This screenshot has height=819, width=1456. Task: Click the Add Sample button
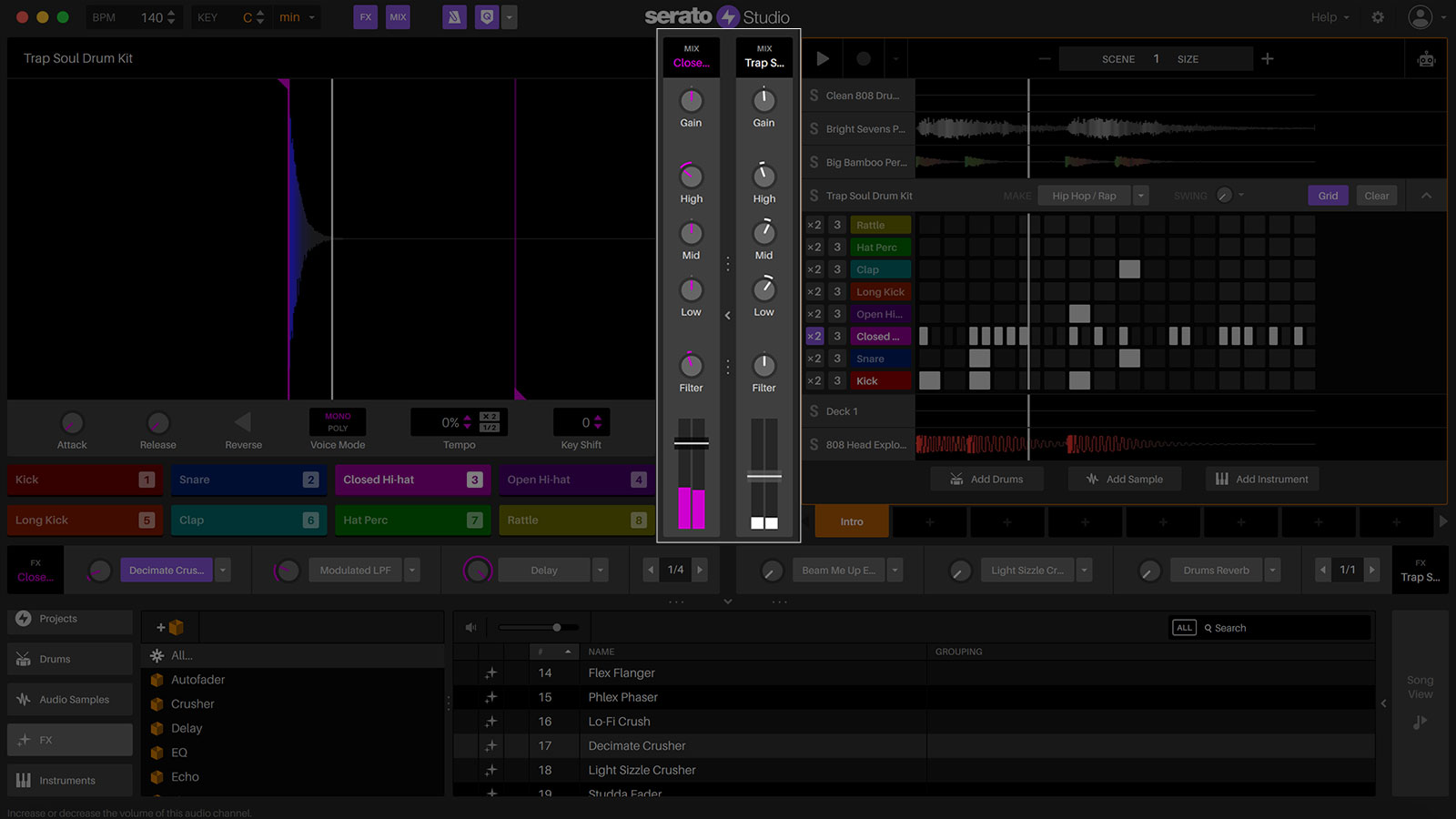(x=1125, y=479)
